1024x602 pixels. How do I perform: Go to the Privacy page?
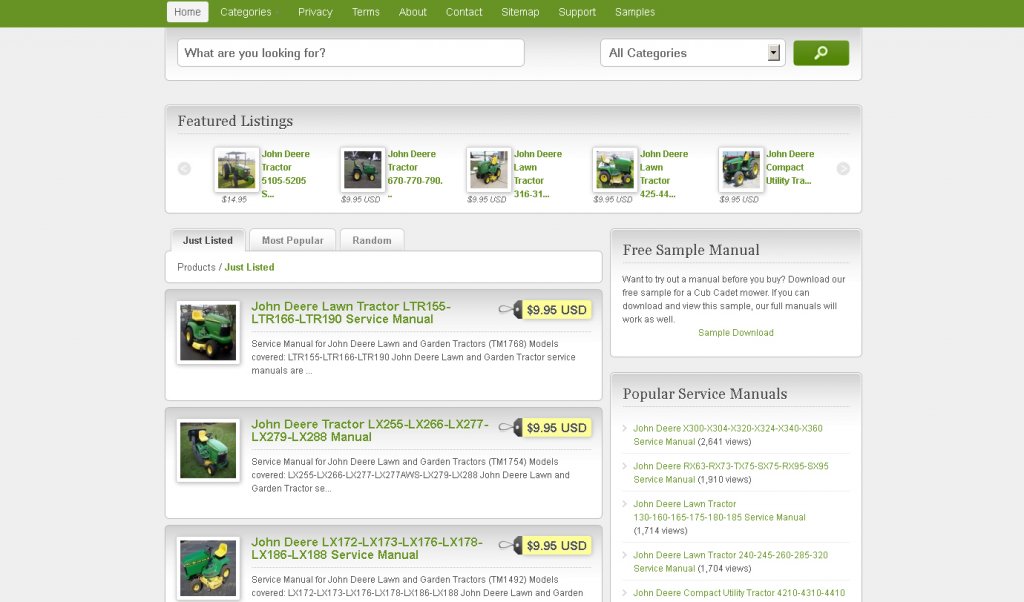315,12
